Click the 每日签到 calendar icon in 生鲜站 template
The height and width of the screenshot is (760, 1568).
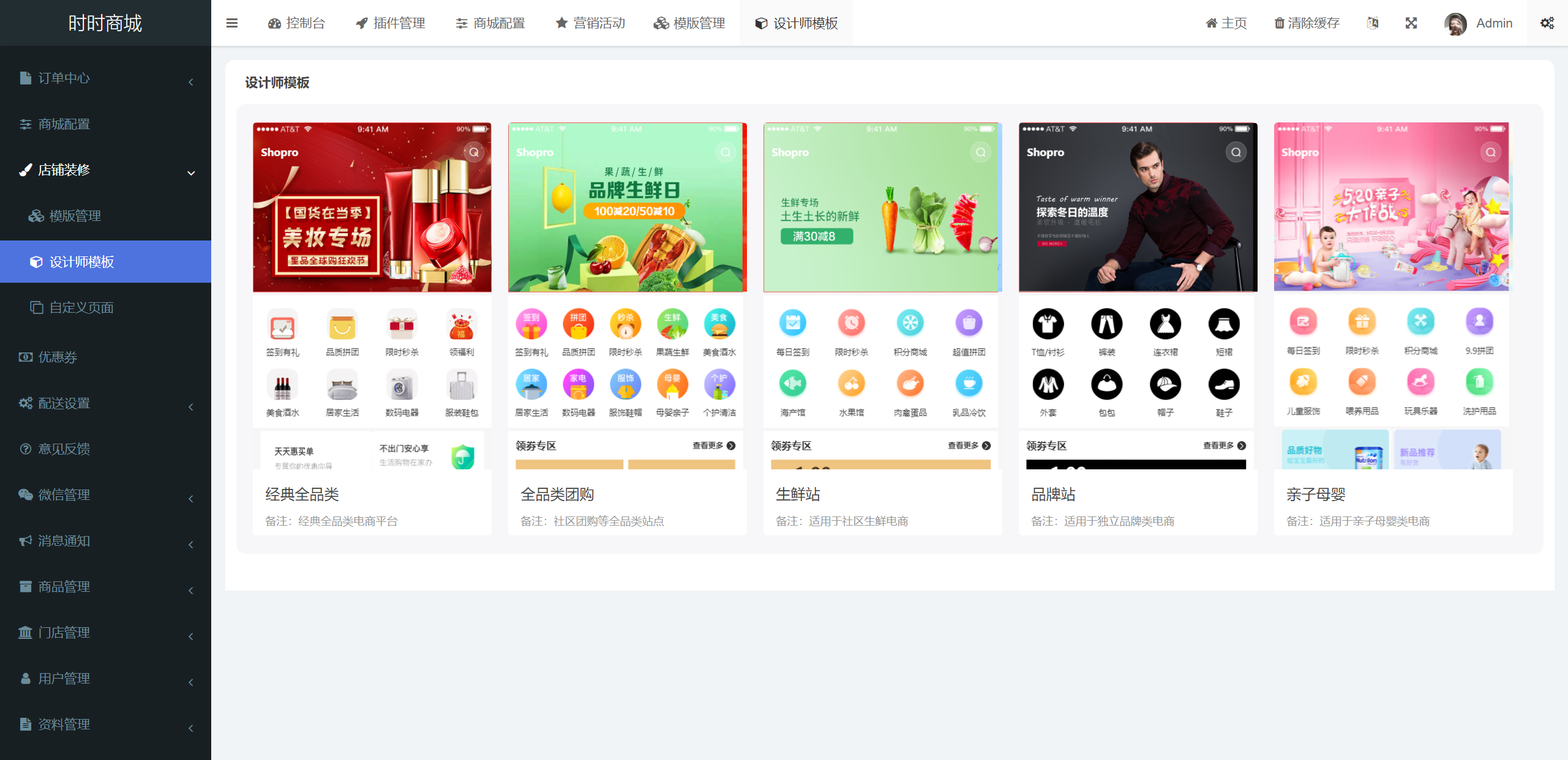click(x=793, y=323)
